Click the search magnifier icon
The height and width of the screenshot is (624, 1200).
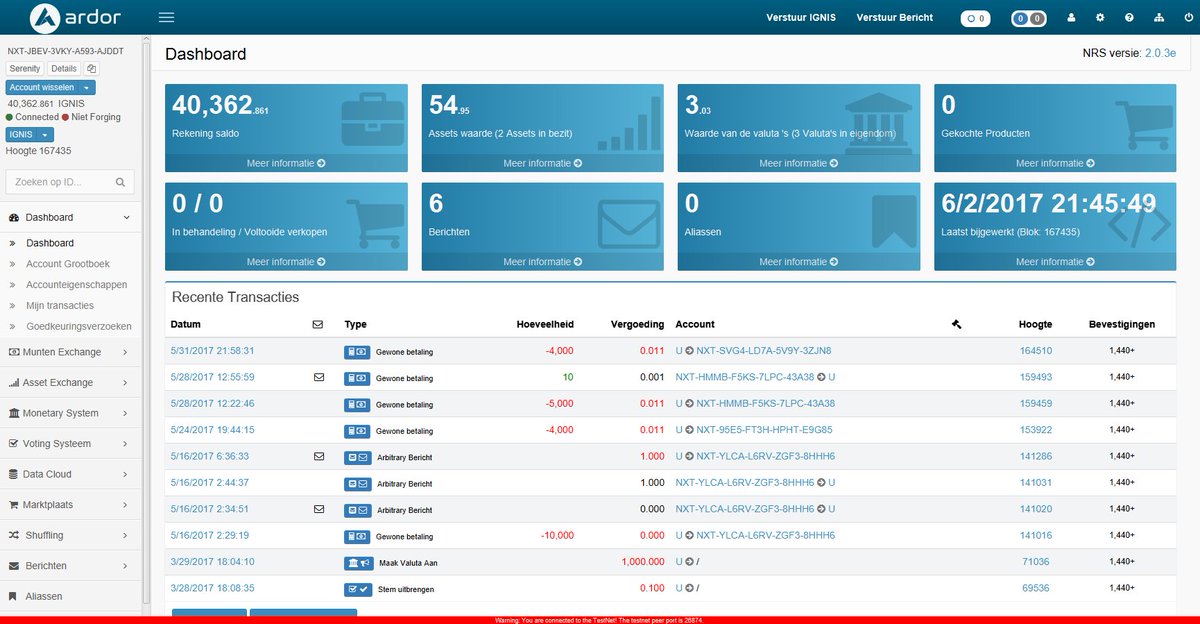pos(119,183)
